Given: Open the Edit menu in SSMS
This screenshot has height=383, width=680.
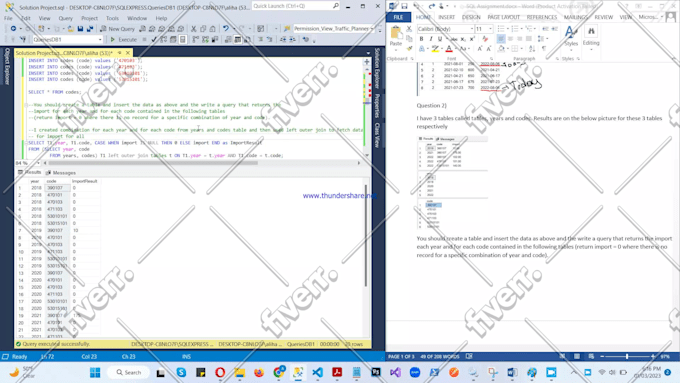Looking at the screenshot, I should pos(26,18).
